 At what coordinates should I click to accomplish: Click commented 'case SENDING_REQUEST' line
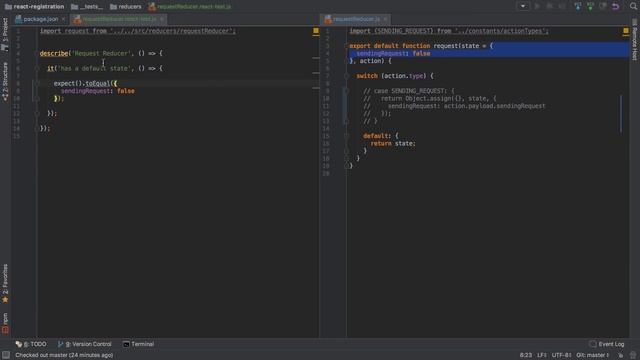click(409, 91)
